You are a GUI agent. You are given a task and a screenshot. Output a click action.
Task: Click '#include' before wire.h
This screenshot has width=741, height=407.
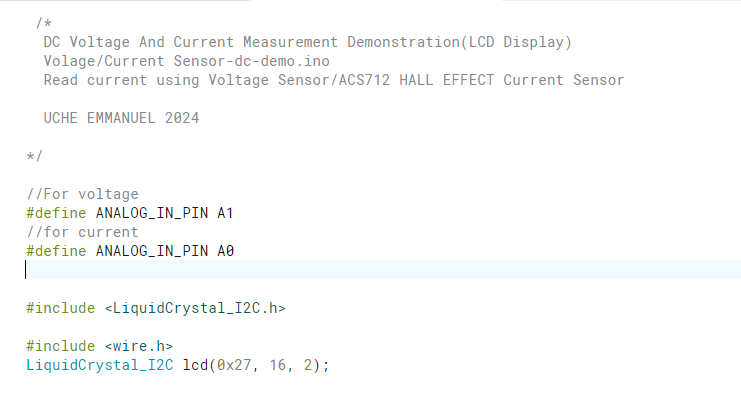point(60,346)
